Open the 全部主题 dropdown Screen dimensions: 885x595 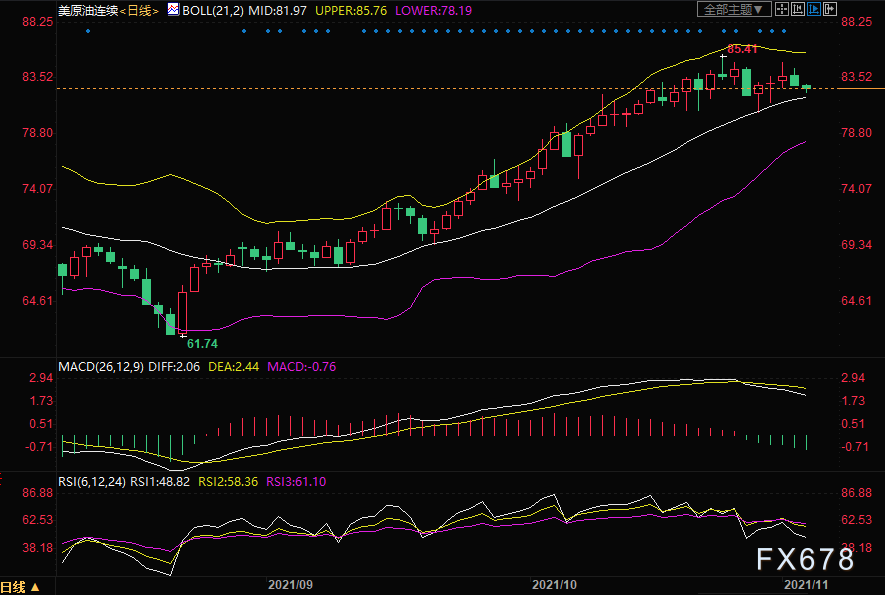pos(733,9)
